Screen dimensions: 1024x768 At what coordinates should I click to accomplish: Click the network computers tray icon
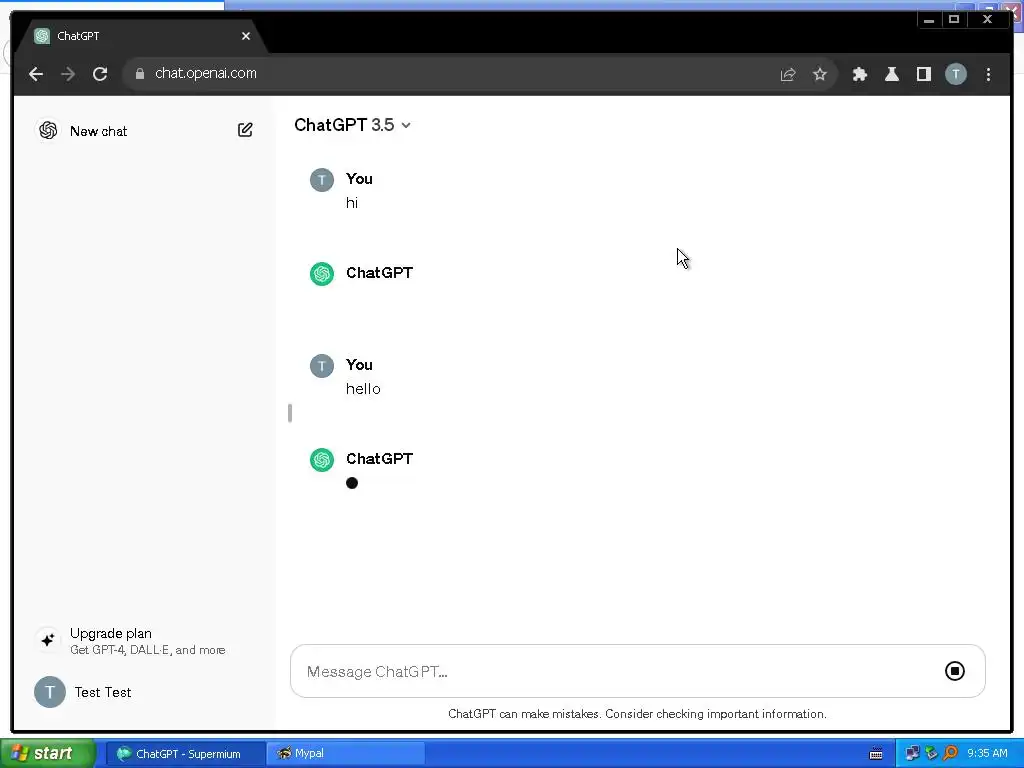point(912,754)
